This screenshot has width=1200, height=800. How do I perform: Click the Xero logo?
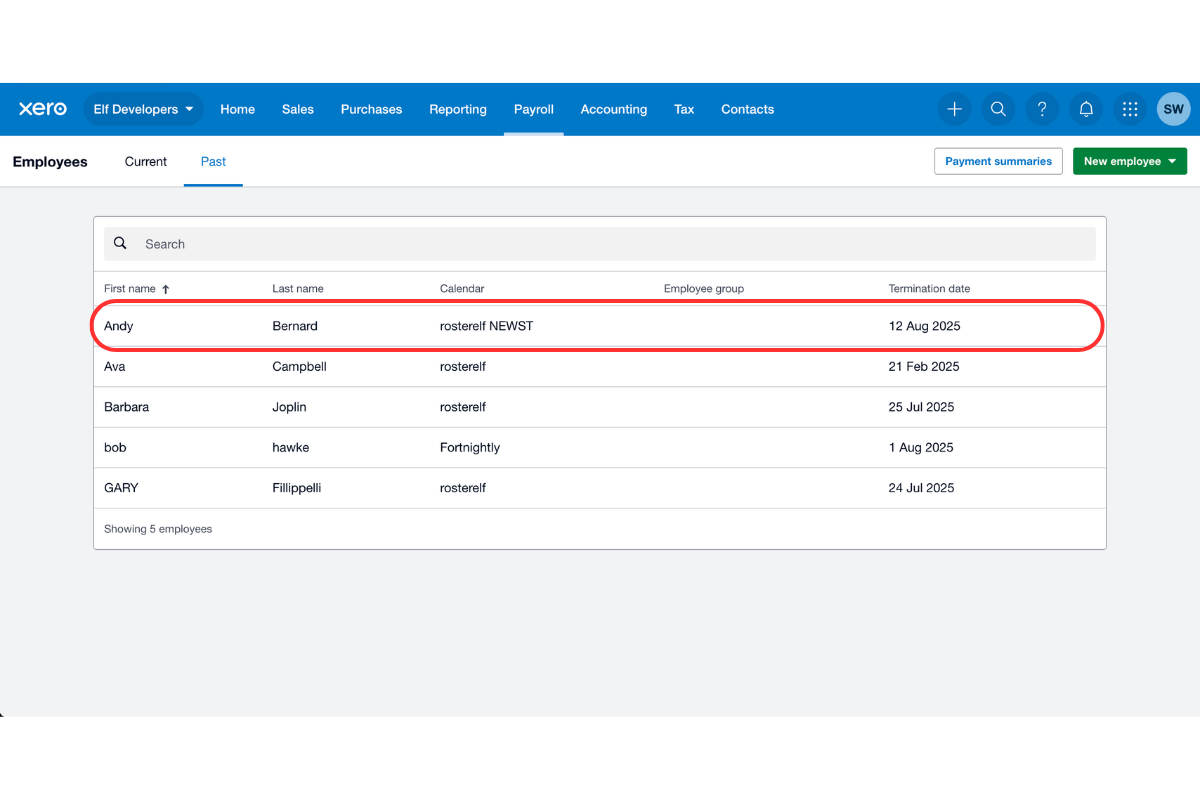(x=43, y=109)
